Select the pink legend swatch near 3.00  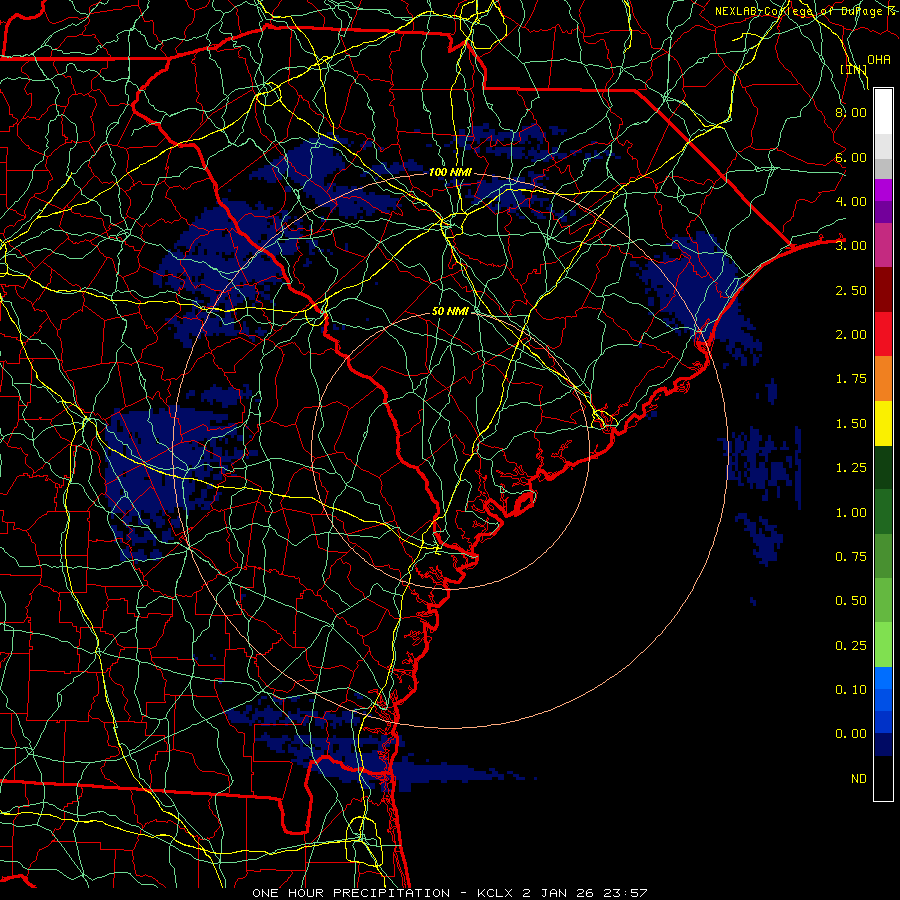(x=883, y=246)
